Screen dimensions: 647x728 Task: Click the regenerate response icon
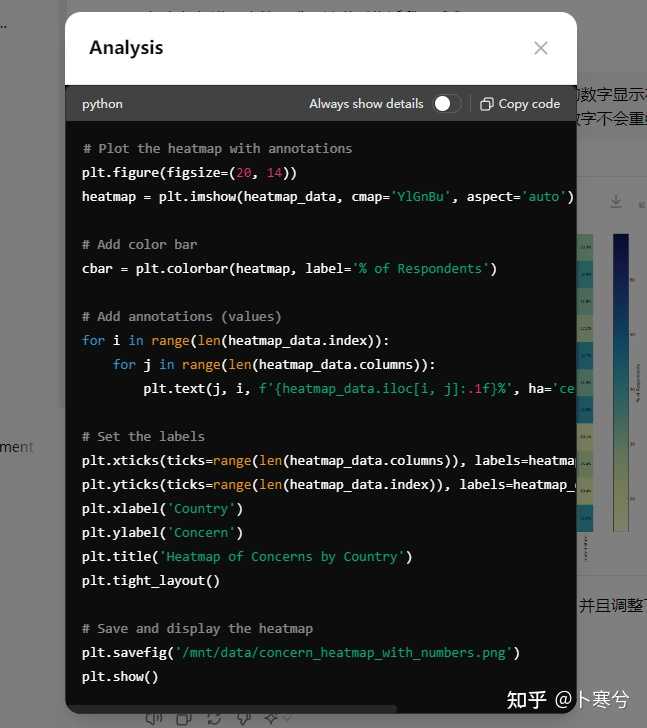(x=213, y=717)
